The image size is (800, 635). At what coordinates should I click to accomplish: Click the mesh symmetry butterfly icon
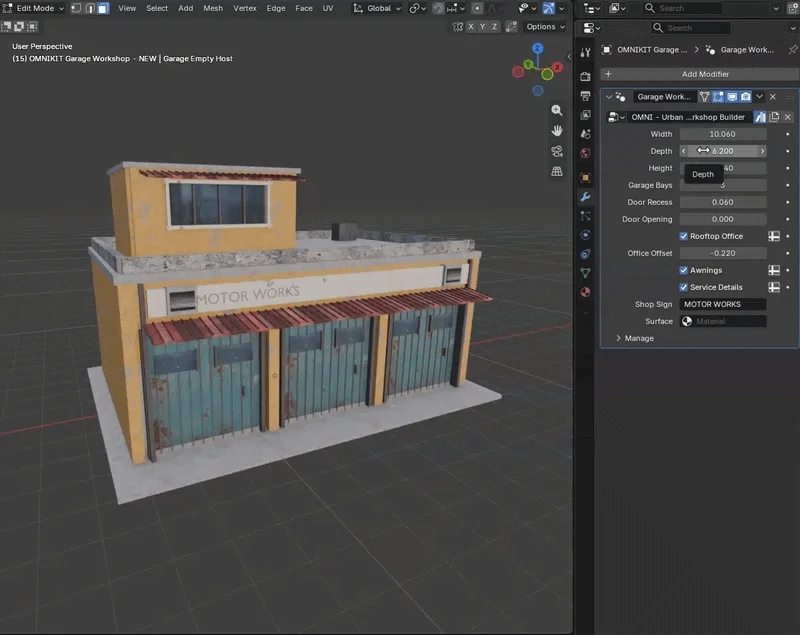(458, 27)
